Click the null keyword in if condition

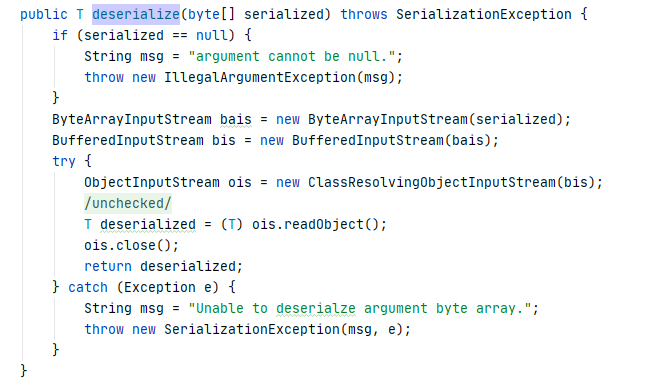[212, 35]
